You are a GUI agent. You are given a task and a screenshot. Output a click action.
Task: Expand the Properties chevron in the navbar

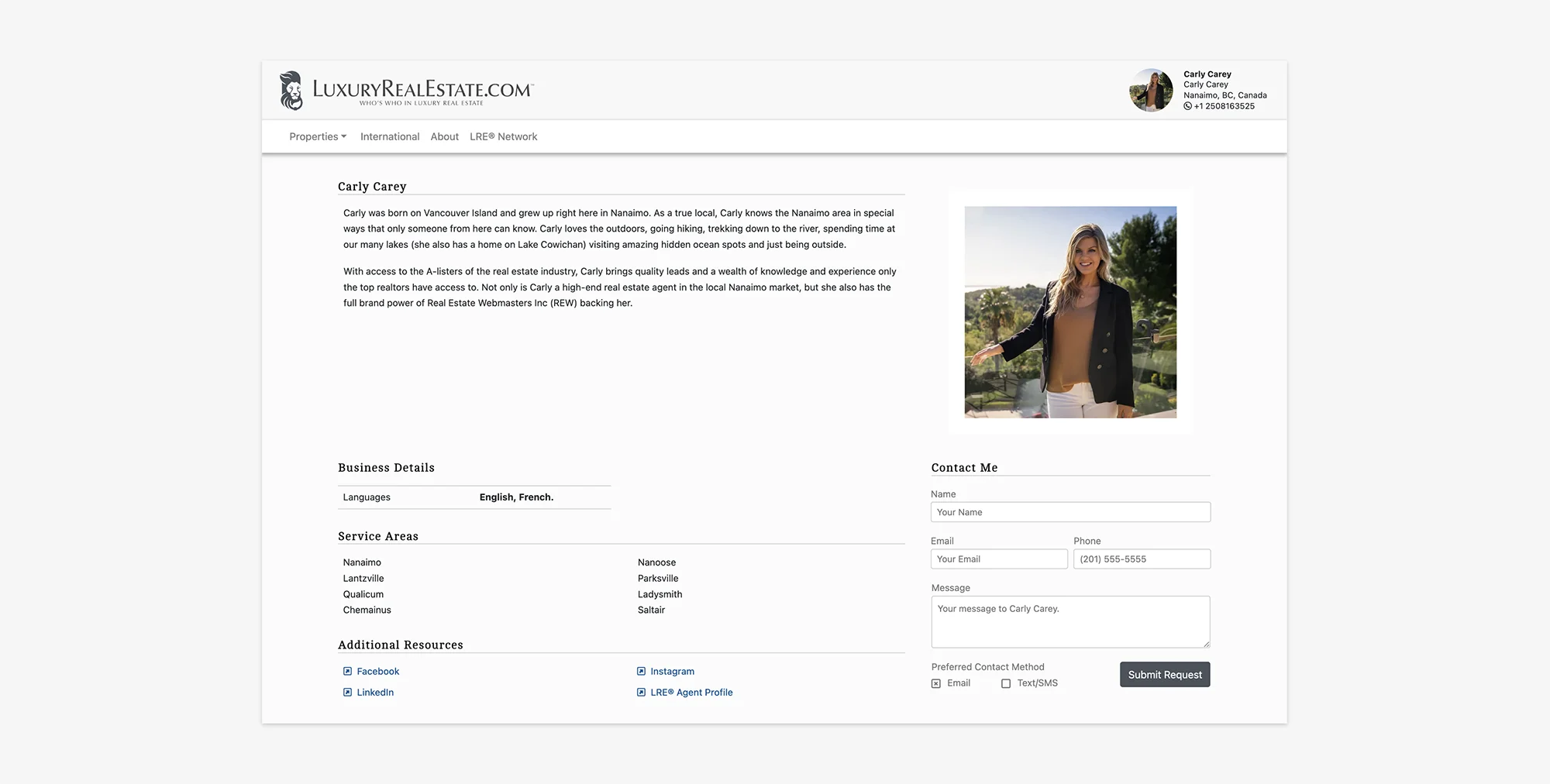click(x=344, y=136)
